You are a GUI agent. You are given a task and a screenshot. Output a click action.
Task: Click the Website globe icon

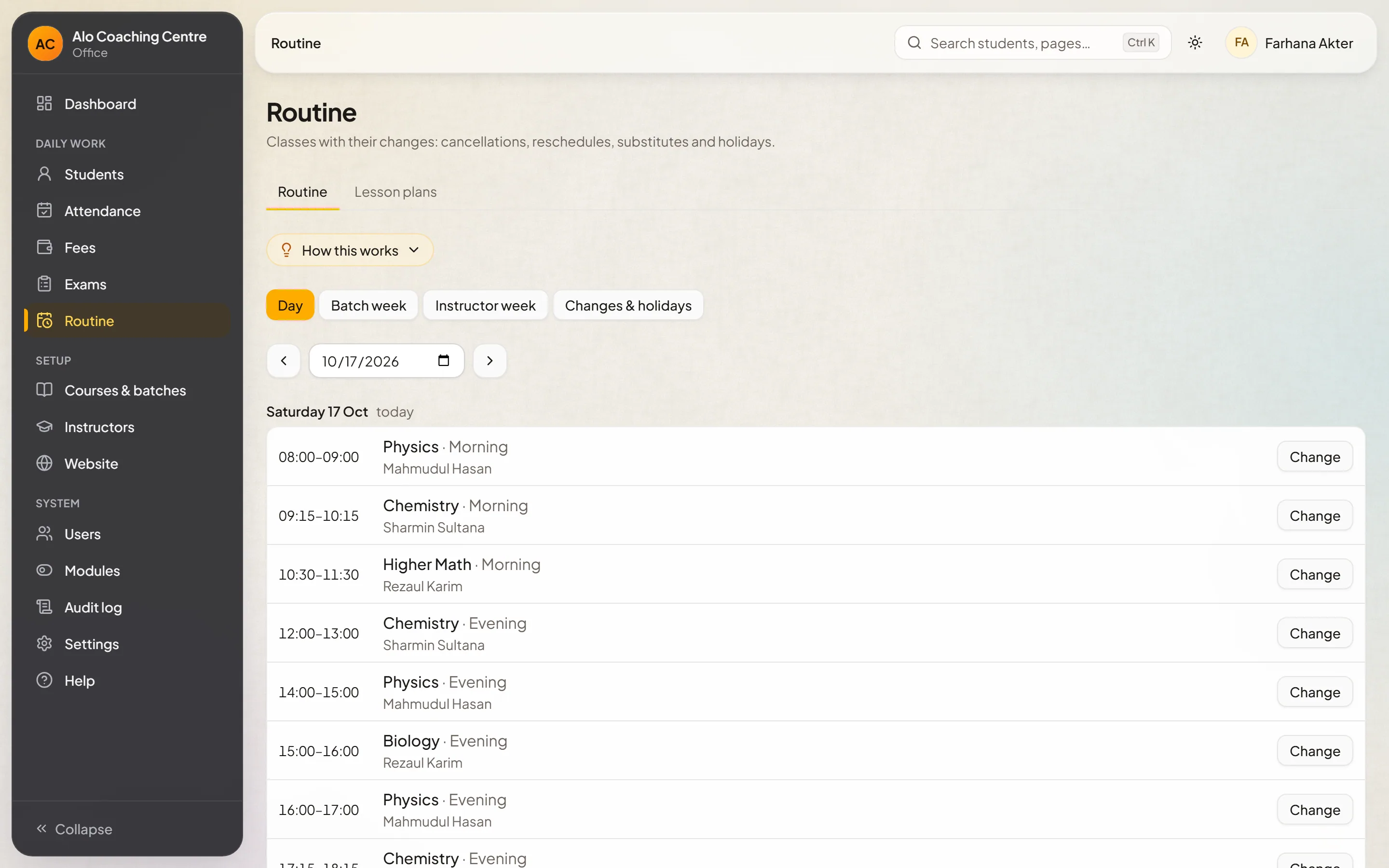tap(44, 463)
